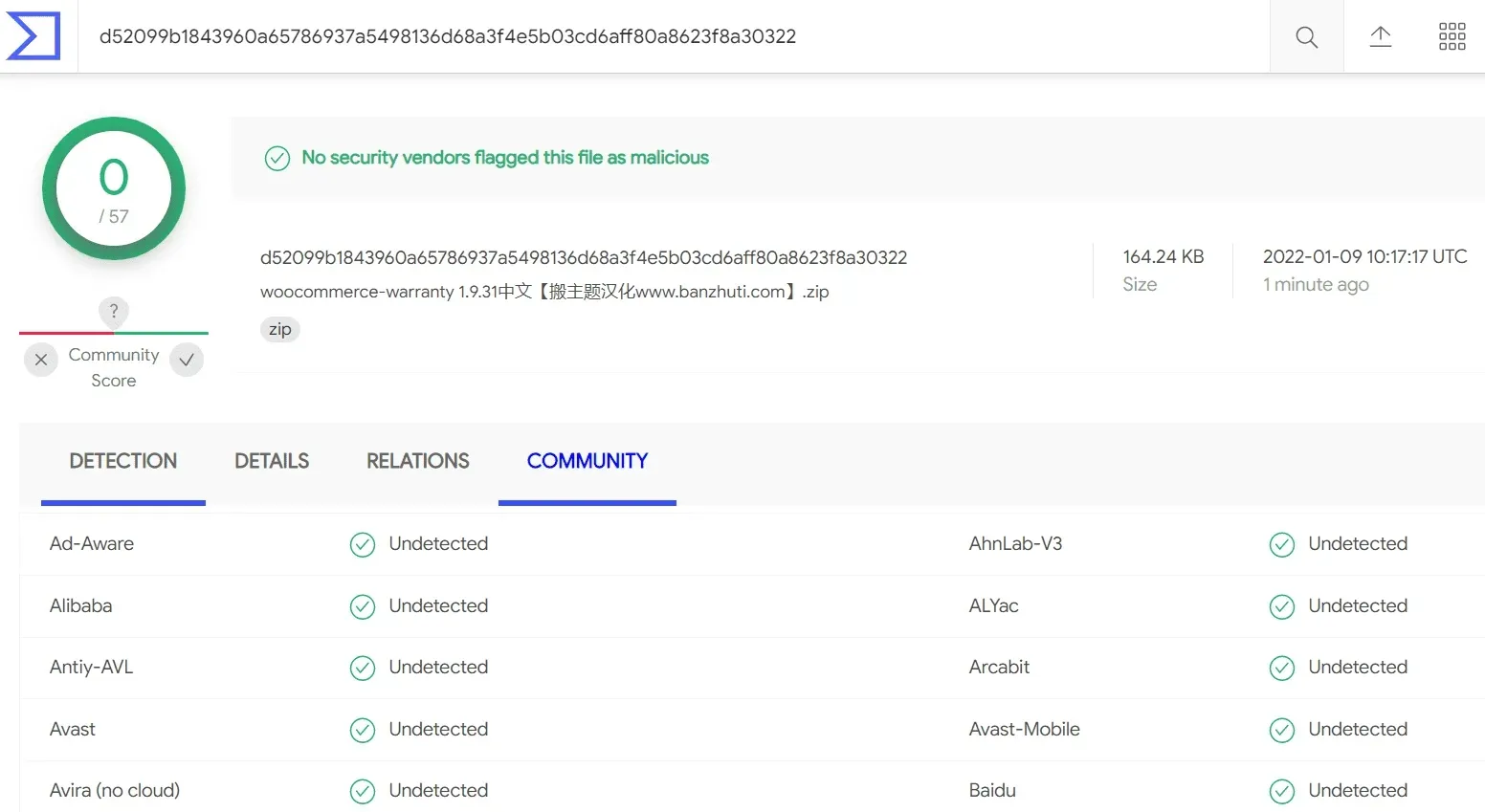Click the Alibaba vendor name
Viewport: 1485px width, 812px height.
81,605
